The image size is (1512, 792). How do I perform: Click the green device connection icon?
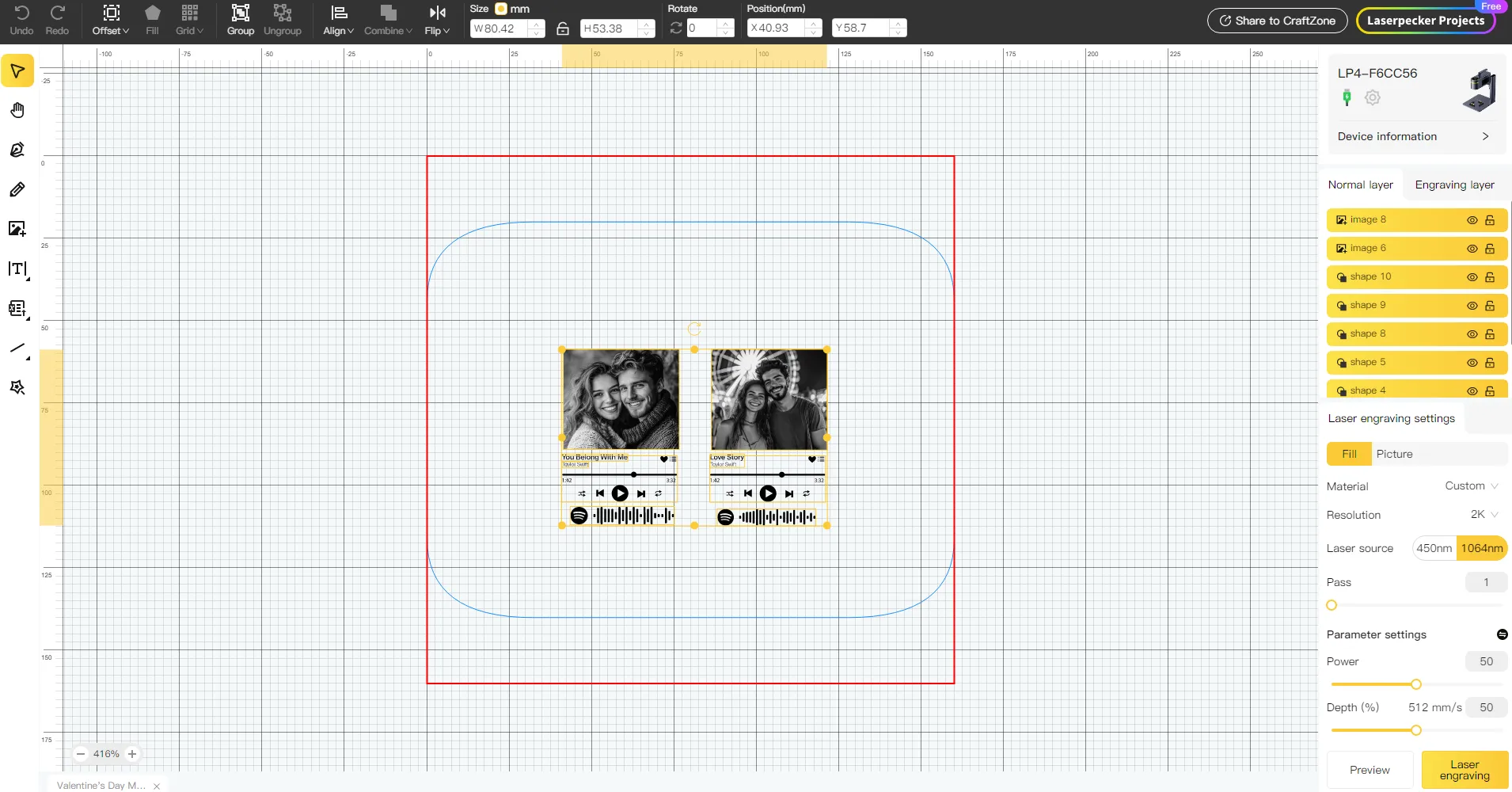click(1347, 97)
